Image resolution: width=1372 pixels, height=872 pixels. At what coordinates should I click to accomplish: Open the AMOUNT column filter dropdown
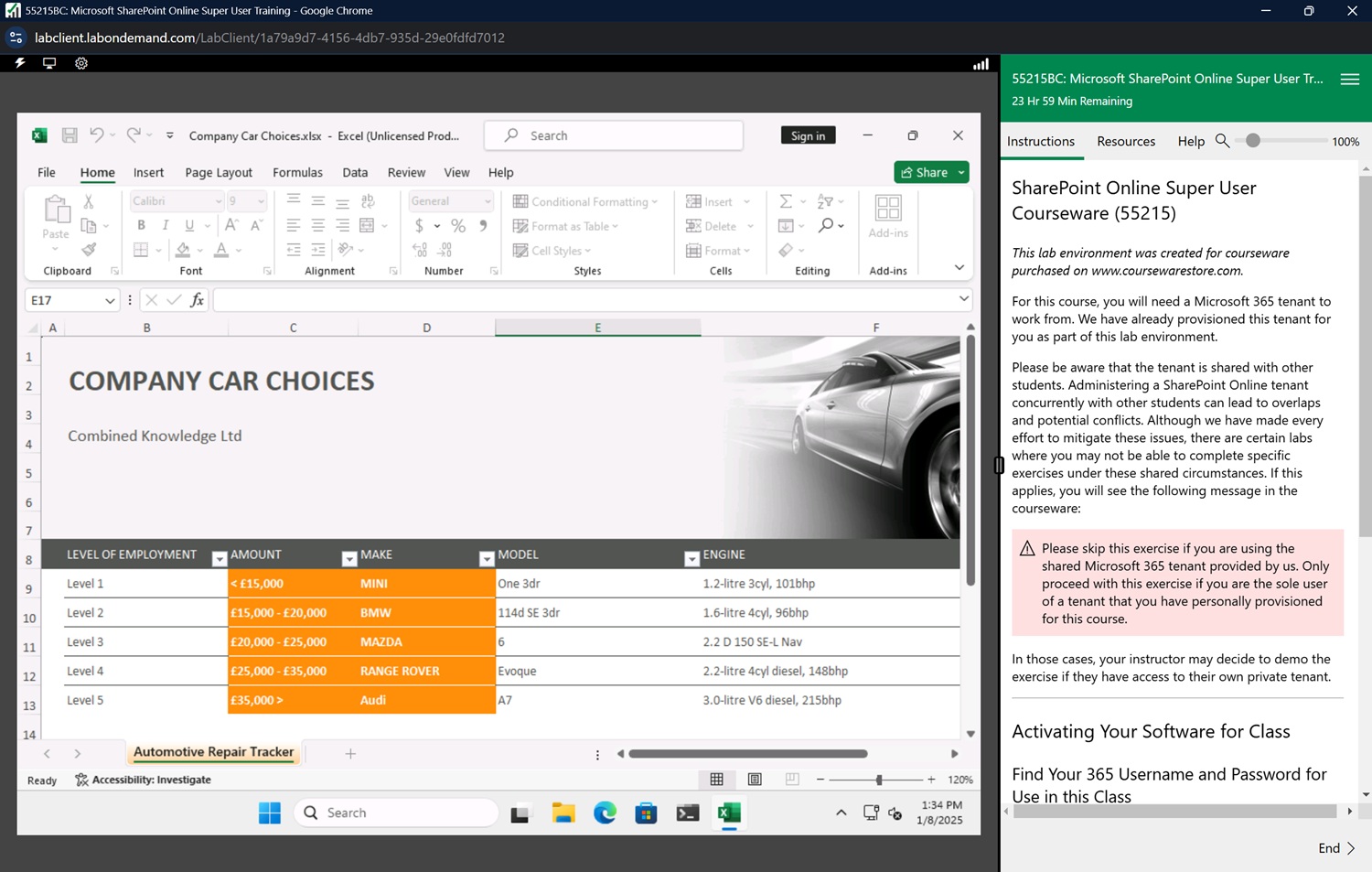[349, 558]
